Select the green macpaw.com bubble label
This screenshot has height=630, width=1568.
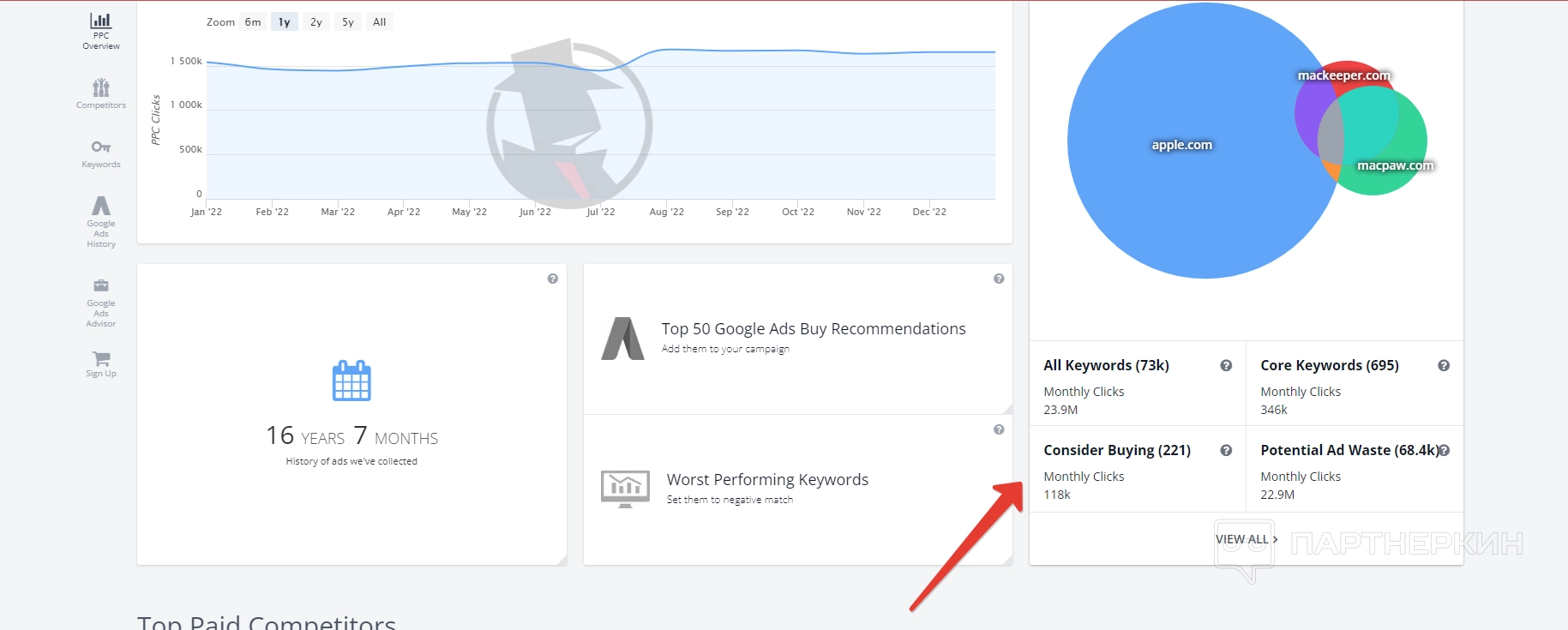[x=1395, y=165]
